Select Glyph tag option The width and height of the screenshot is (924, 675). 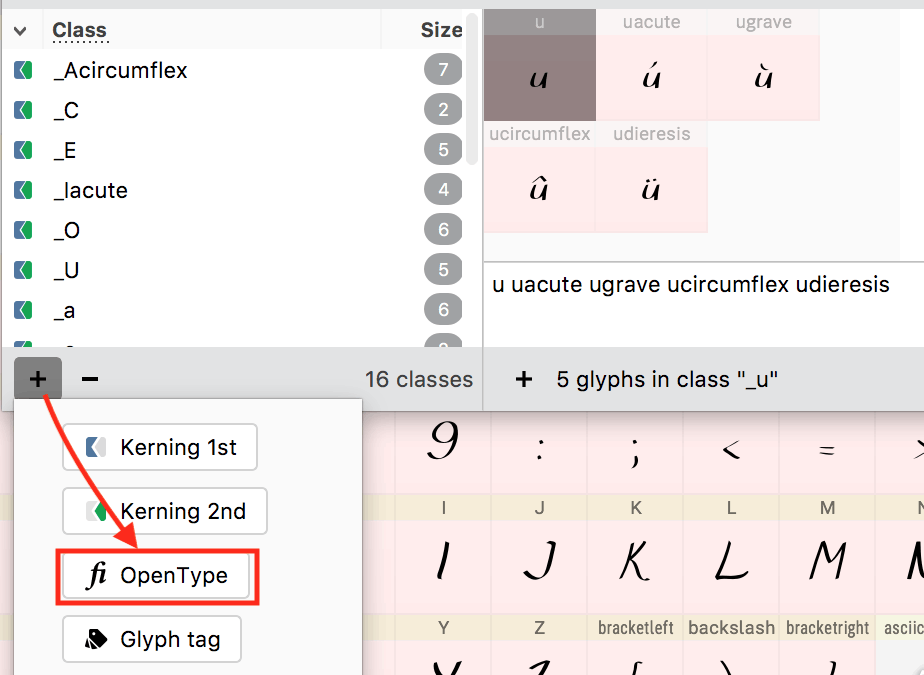pos(152,639)
